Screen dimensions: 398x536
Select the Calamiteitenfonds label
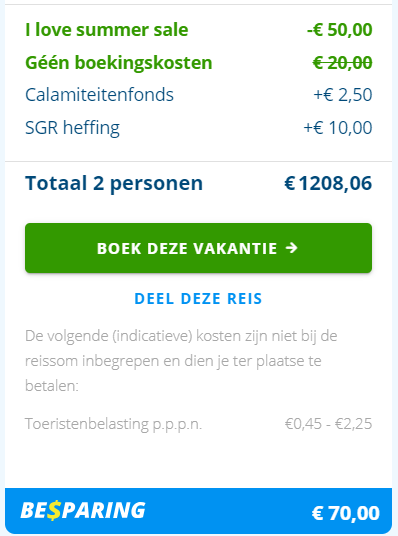point(99,95)
